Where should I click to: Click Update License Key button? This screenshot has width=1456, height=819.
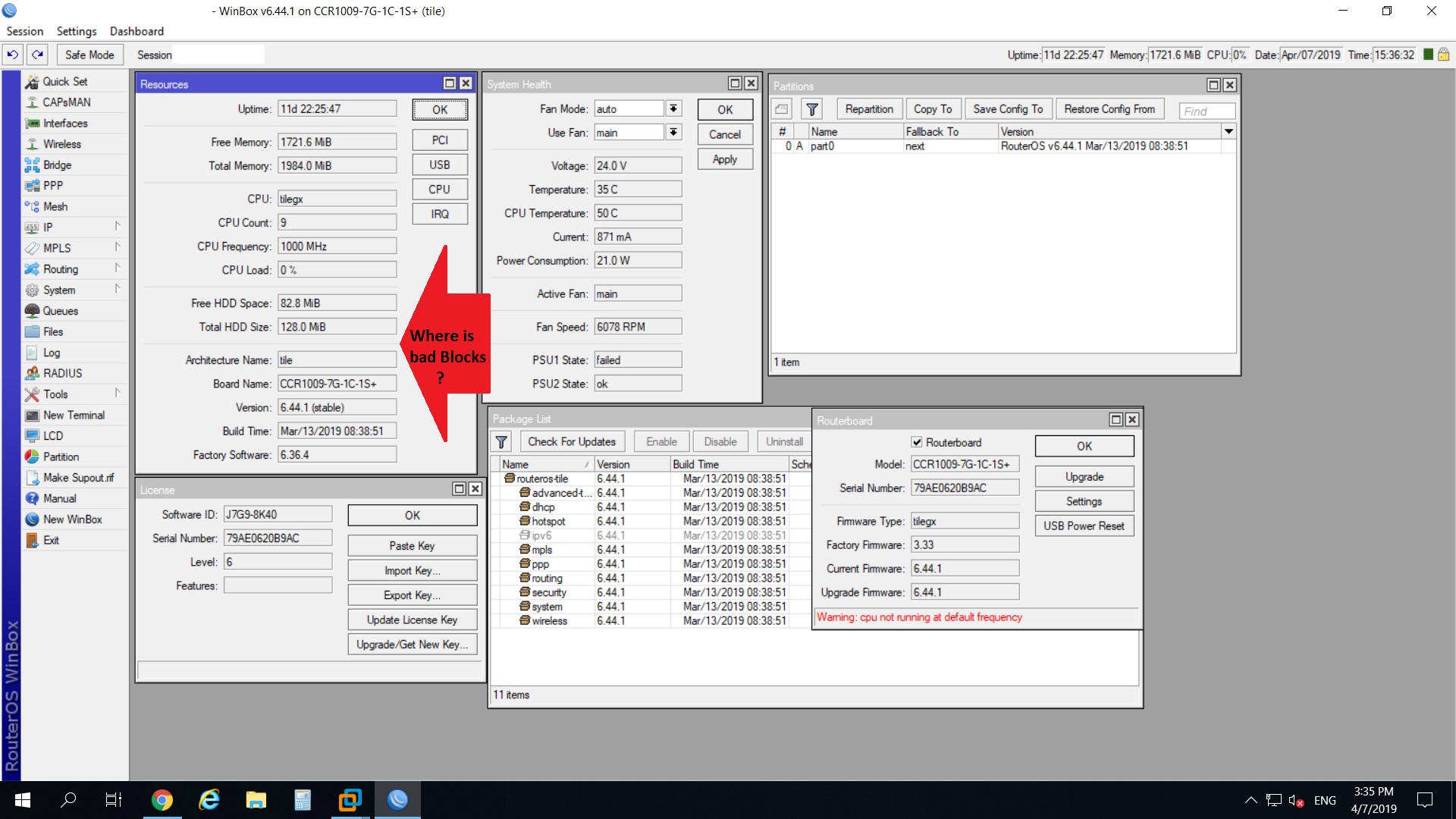(413, 620)
